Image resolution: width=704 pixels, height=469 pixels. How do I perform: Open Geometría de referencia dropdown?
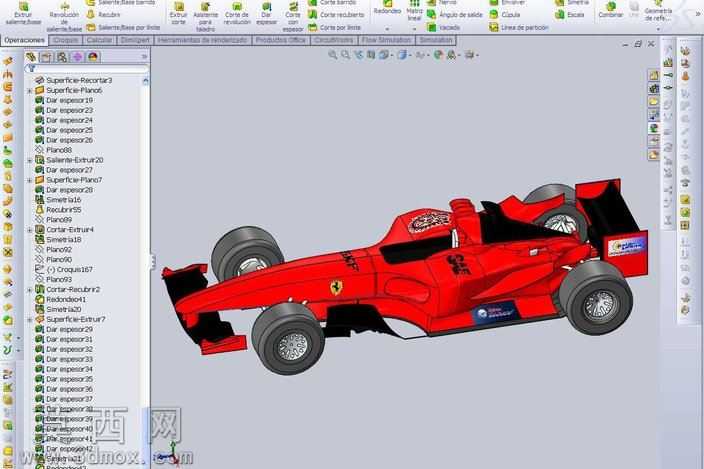[x=658, y=29]
